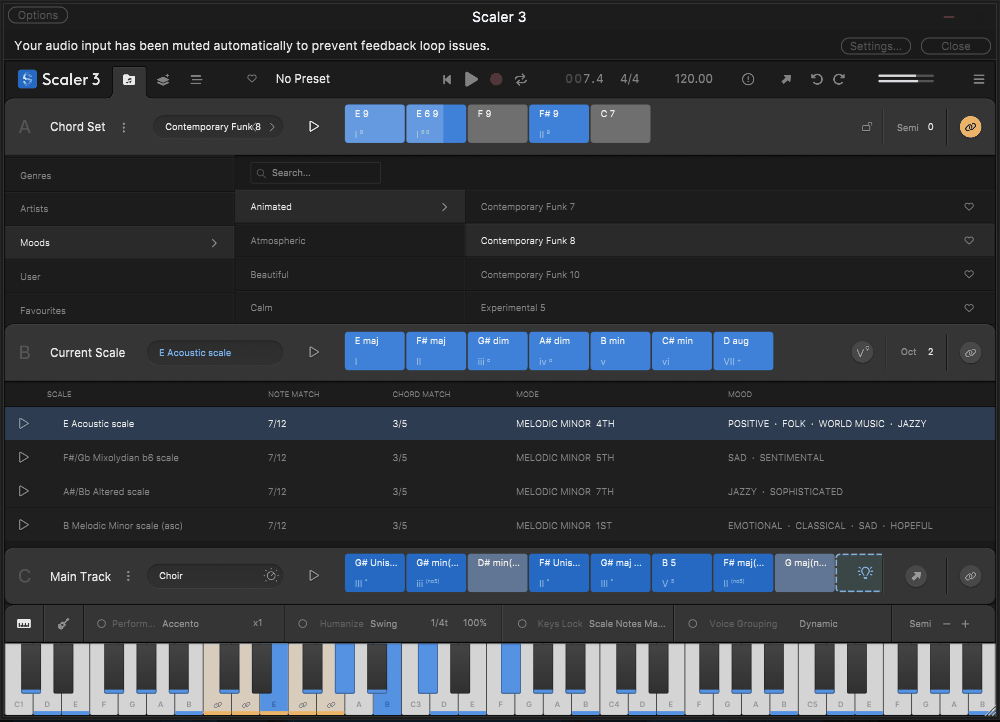Toggle the orange link button in section A
This screenshot has height=722, width=1000.
tap(970, 127)
